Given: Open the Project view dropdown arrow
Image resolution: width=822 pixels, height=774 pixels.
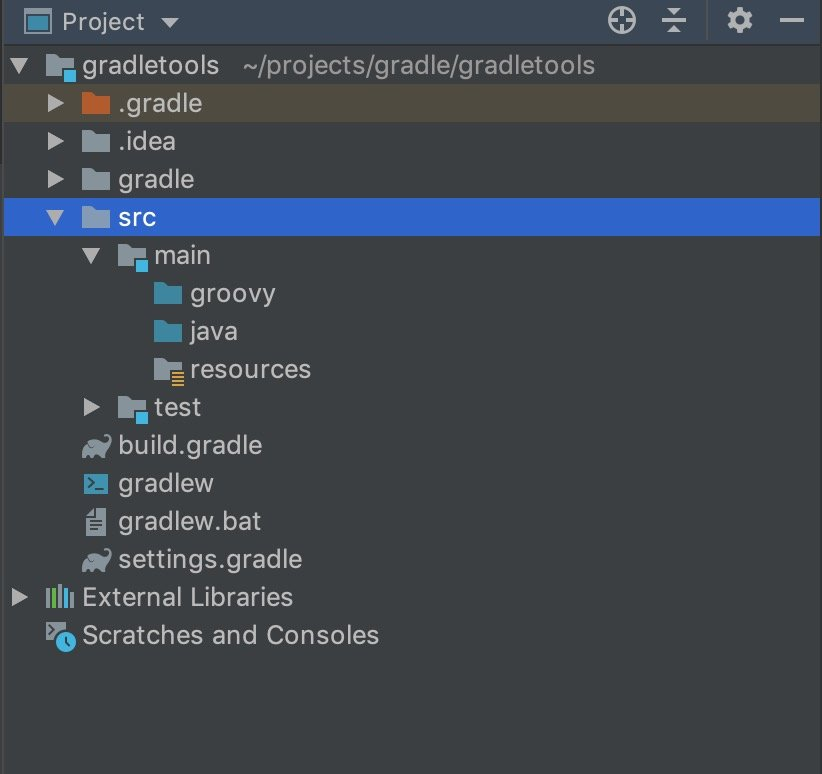Looking at the screenshot, I should 170,23.
